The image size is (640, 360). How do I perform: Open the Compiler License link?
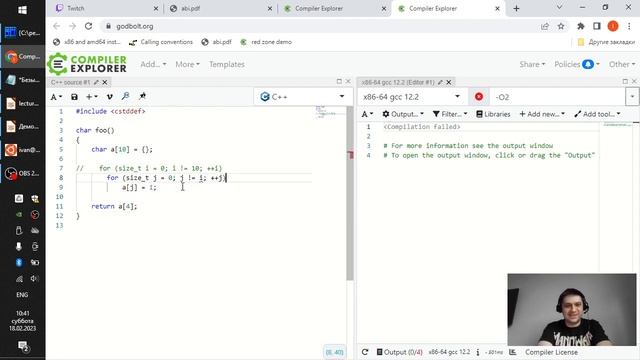[551, 352]
